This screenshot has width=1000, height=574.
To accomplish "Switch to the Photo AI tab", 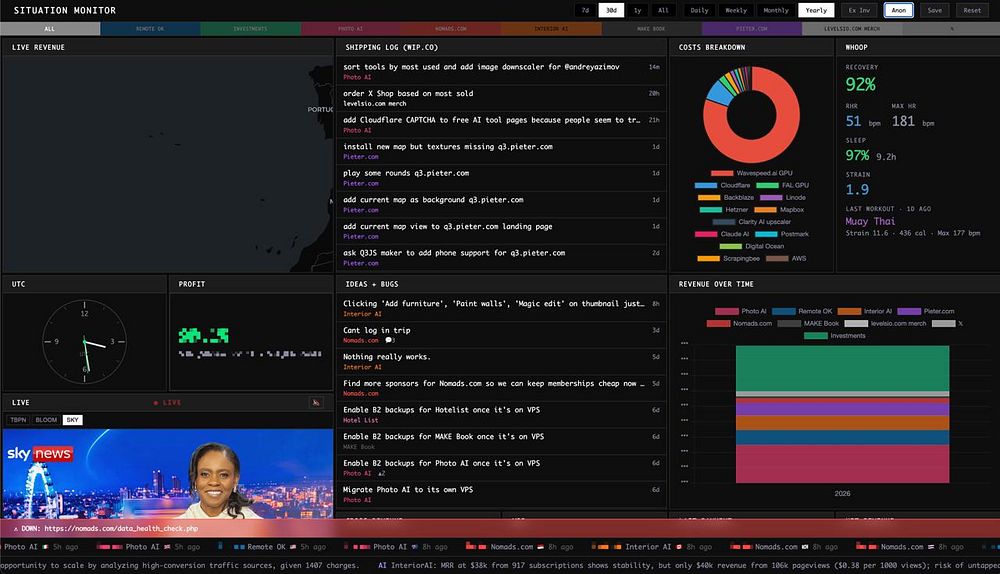I will (x=350, y=29).
